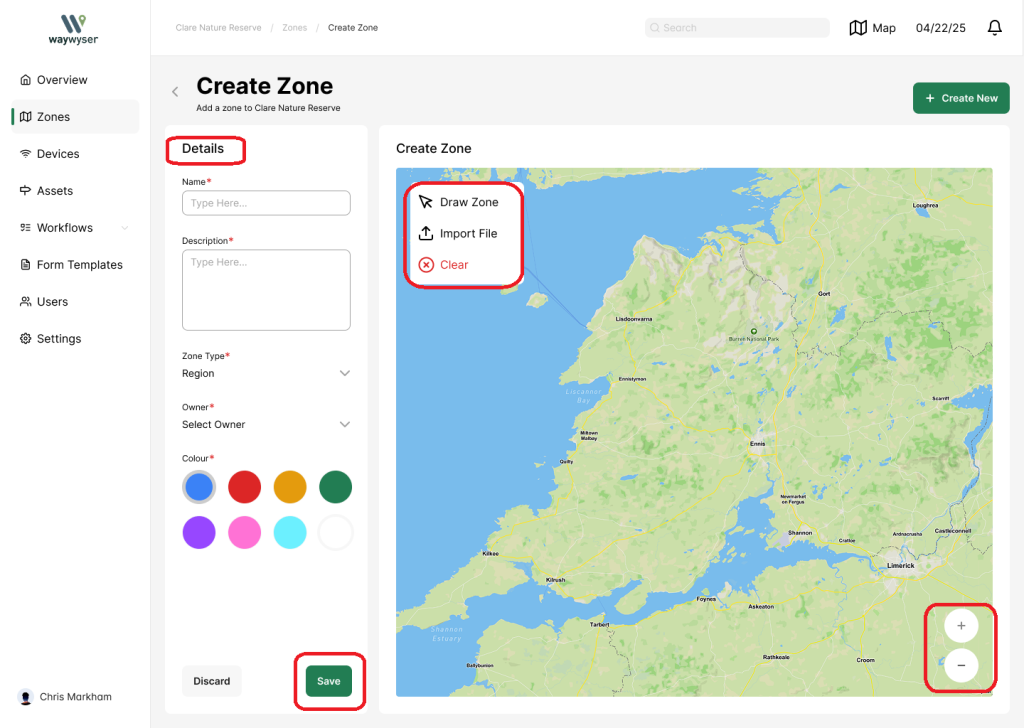Image resolution: width=1024 pixels, height=728 pixels.
Task: Open Form Templates in sidebar
Action: [x=79, y=265]
